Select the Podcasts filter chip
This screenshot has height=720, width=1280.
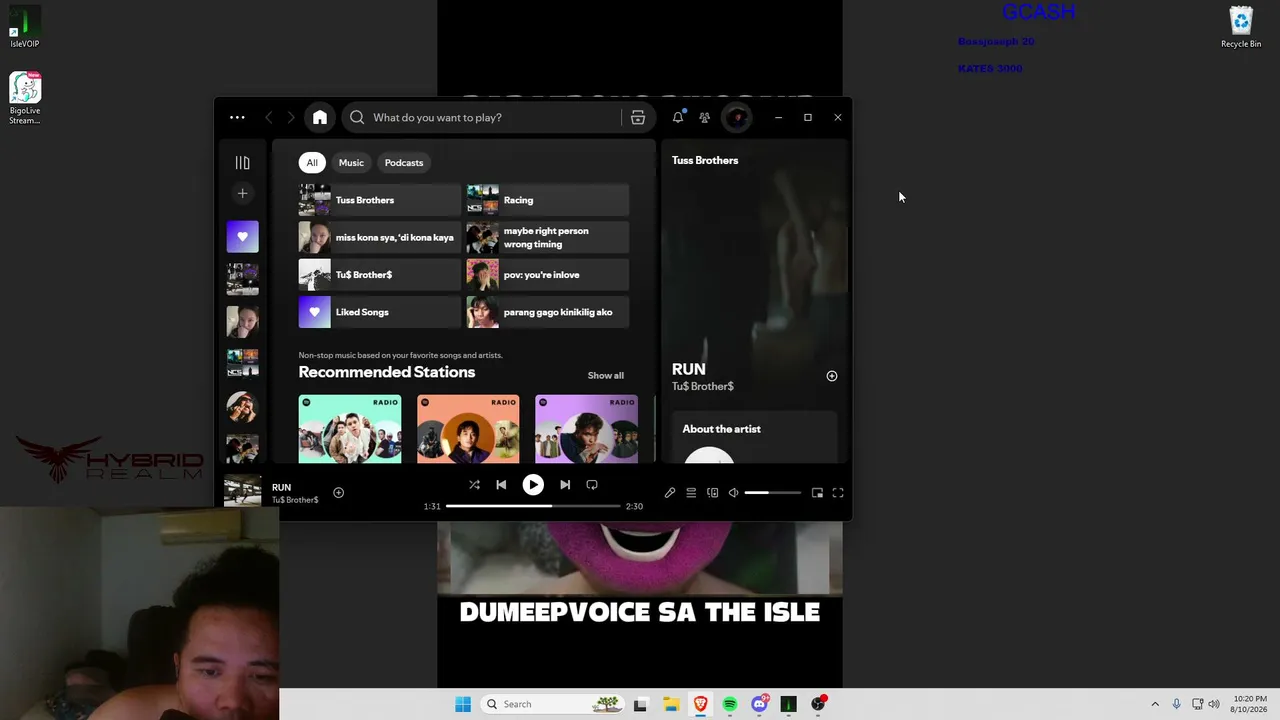click(x=404, y=162)
